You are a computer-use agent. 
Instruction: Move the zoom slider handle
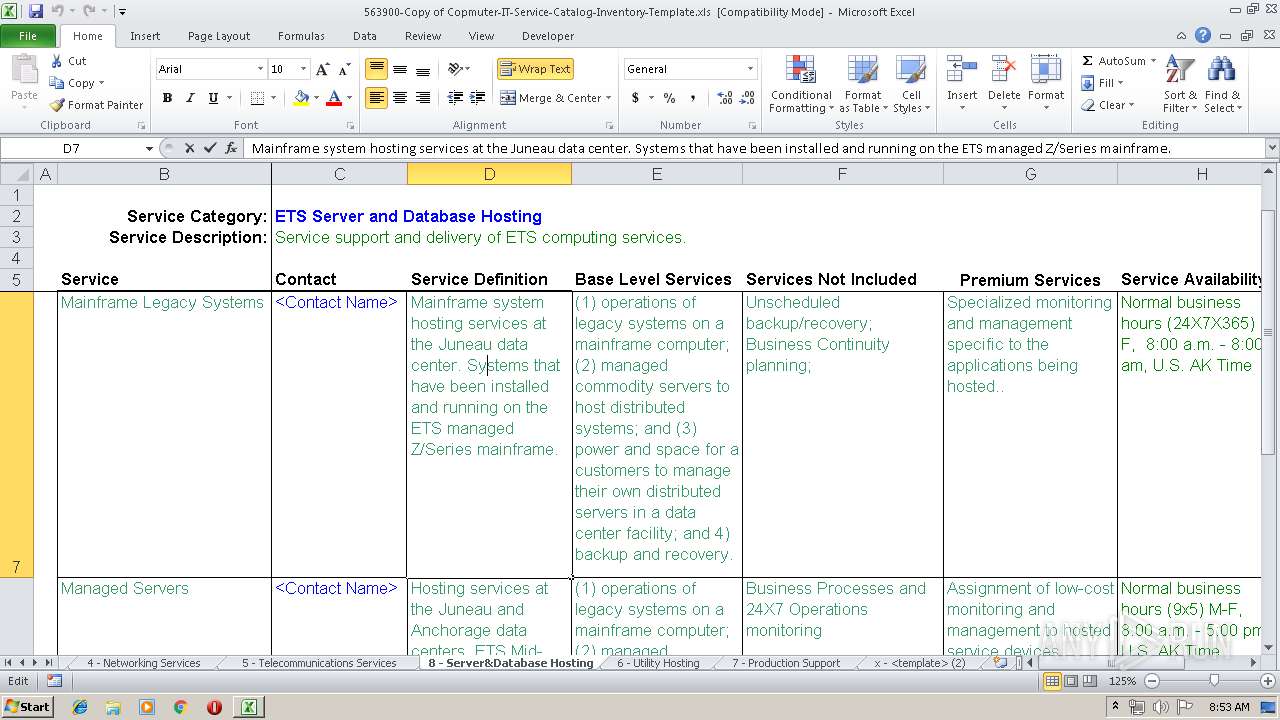click(1214, 681)
